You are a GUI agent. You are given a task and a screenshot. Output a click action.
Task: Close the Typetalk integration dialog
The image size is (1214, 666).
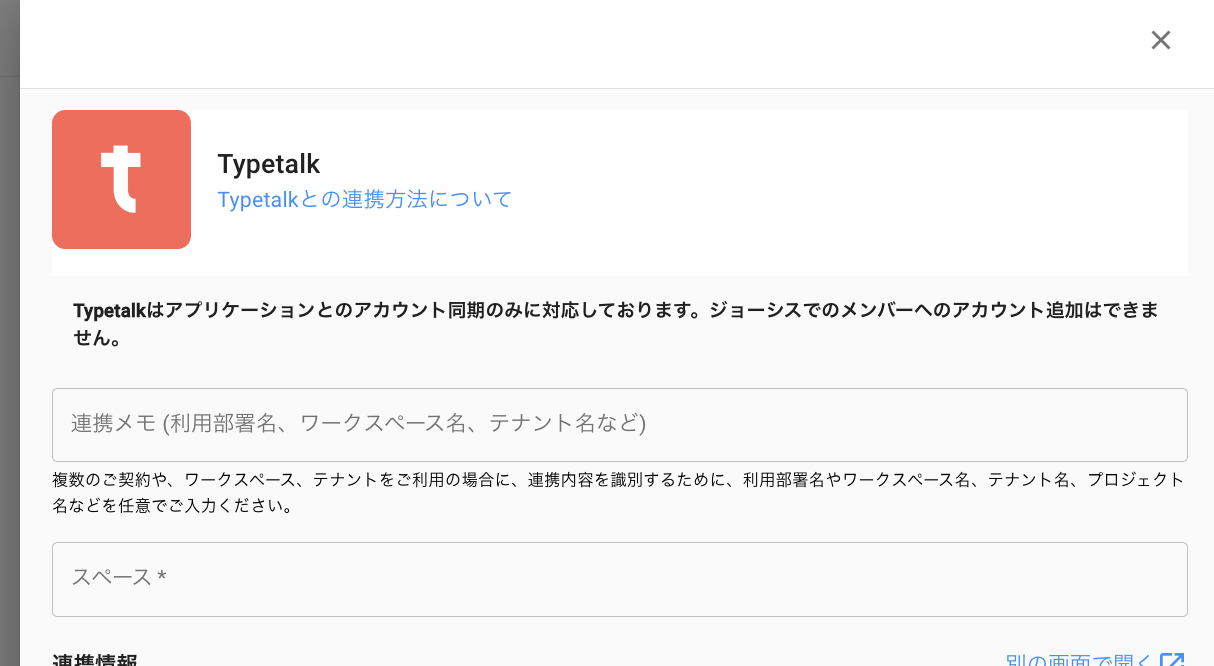tap(1160, 40)
